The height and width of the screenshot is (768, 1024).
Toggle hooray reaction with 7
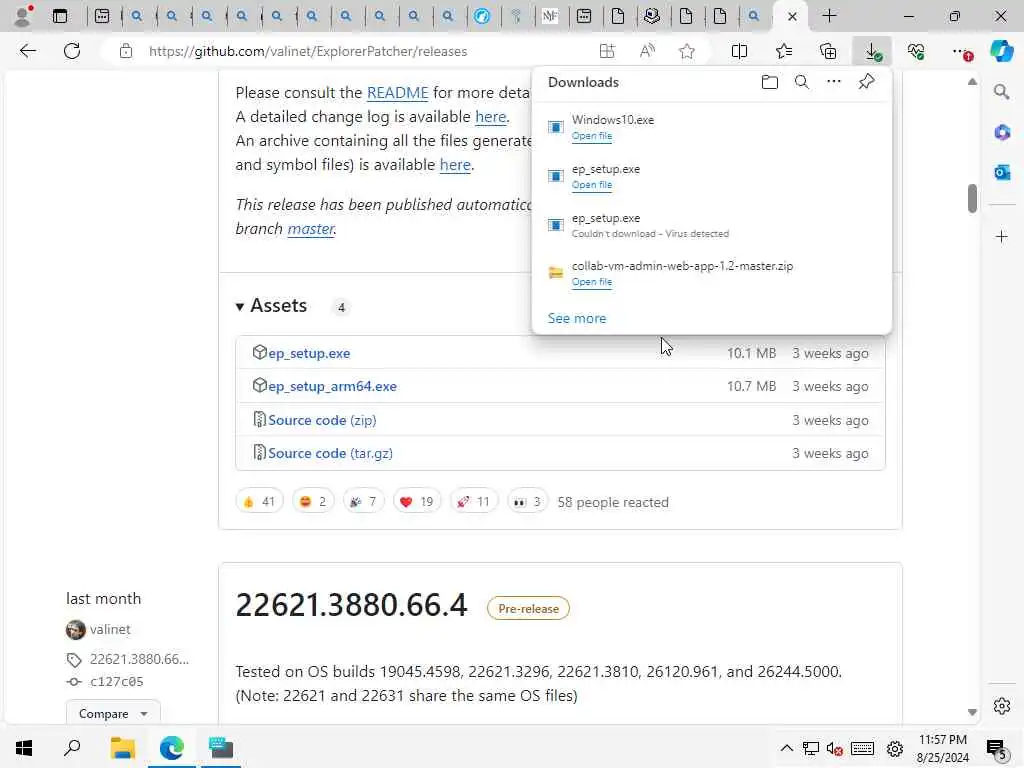coord(364,502)
